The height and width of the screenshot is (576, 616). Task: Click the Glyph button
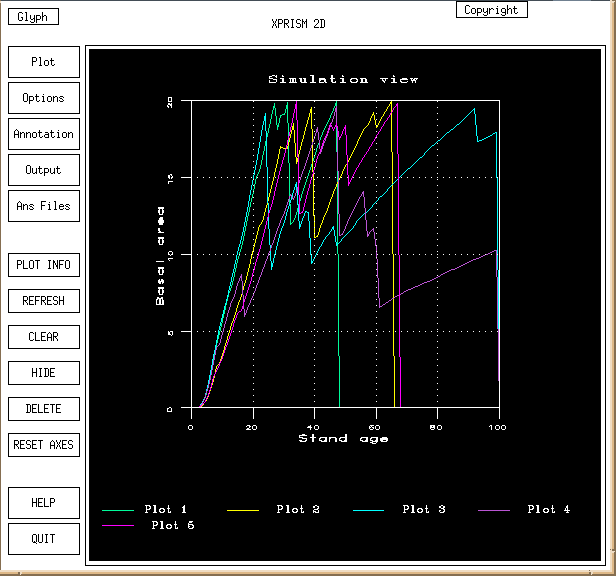33,17
